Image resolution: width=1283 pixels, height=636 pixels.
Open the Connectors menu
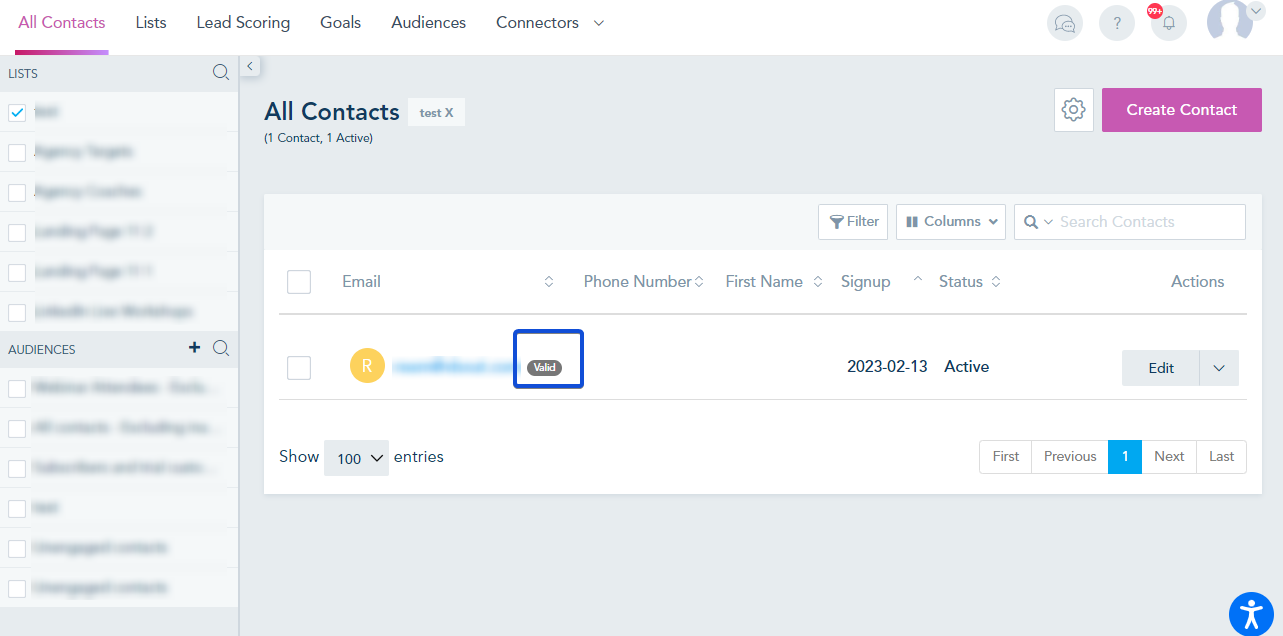pos(549,22)
